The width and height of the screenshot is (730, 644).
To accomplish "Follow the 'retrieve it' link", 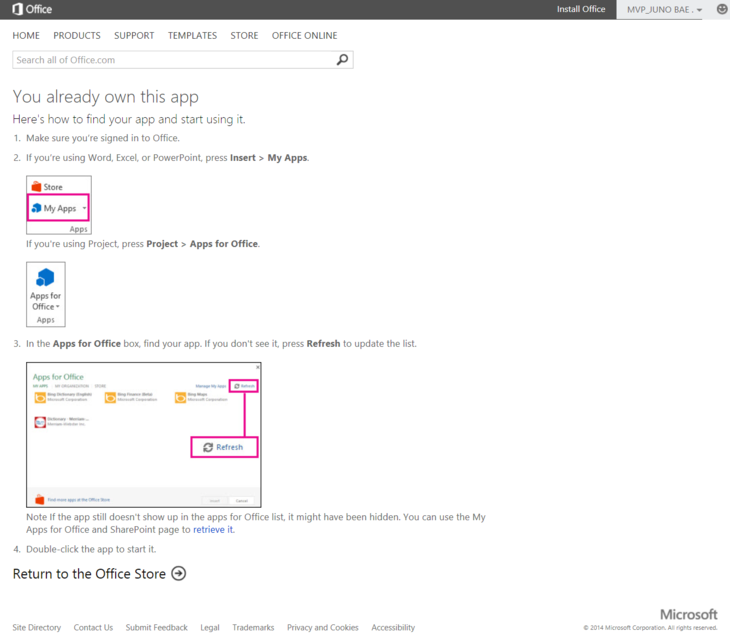I will click(x=213, y=529).
